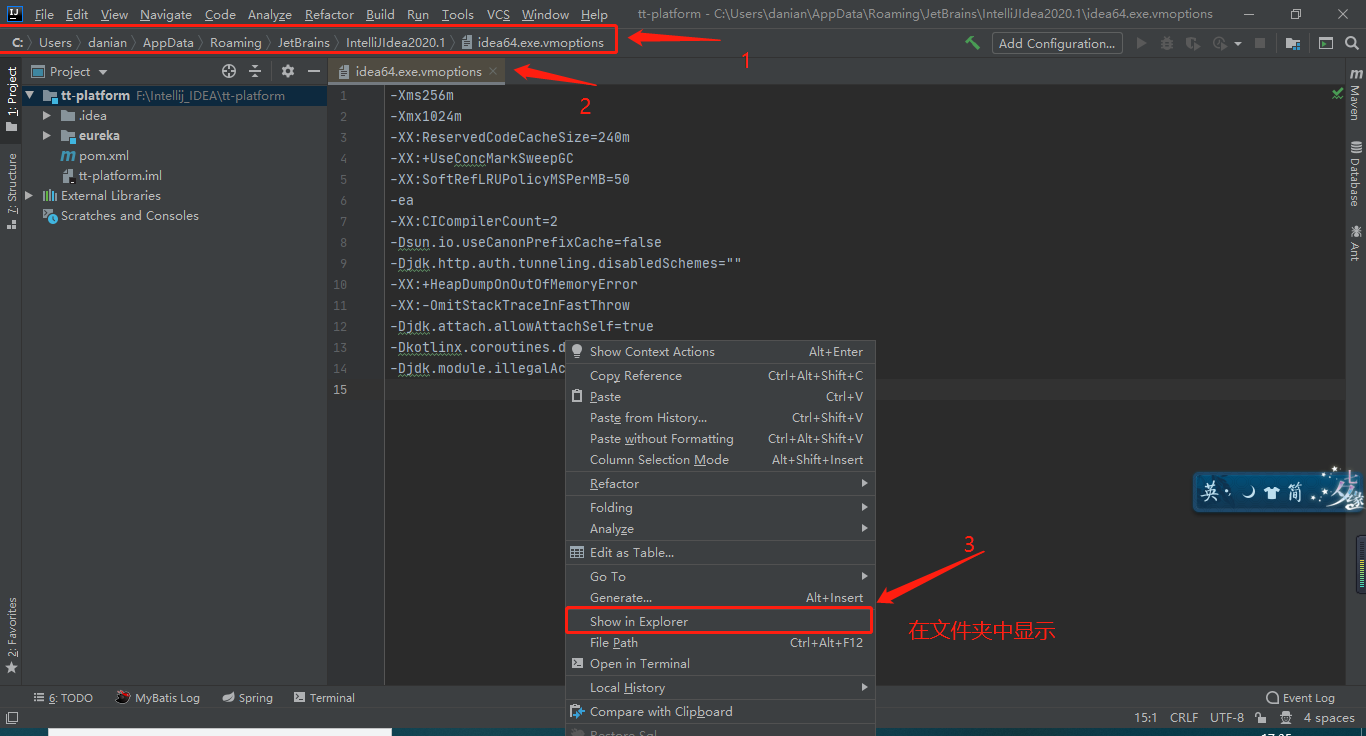Click the Stop square icon in toolbar
1366x736 pixels.
point(1260,43)
